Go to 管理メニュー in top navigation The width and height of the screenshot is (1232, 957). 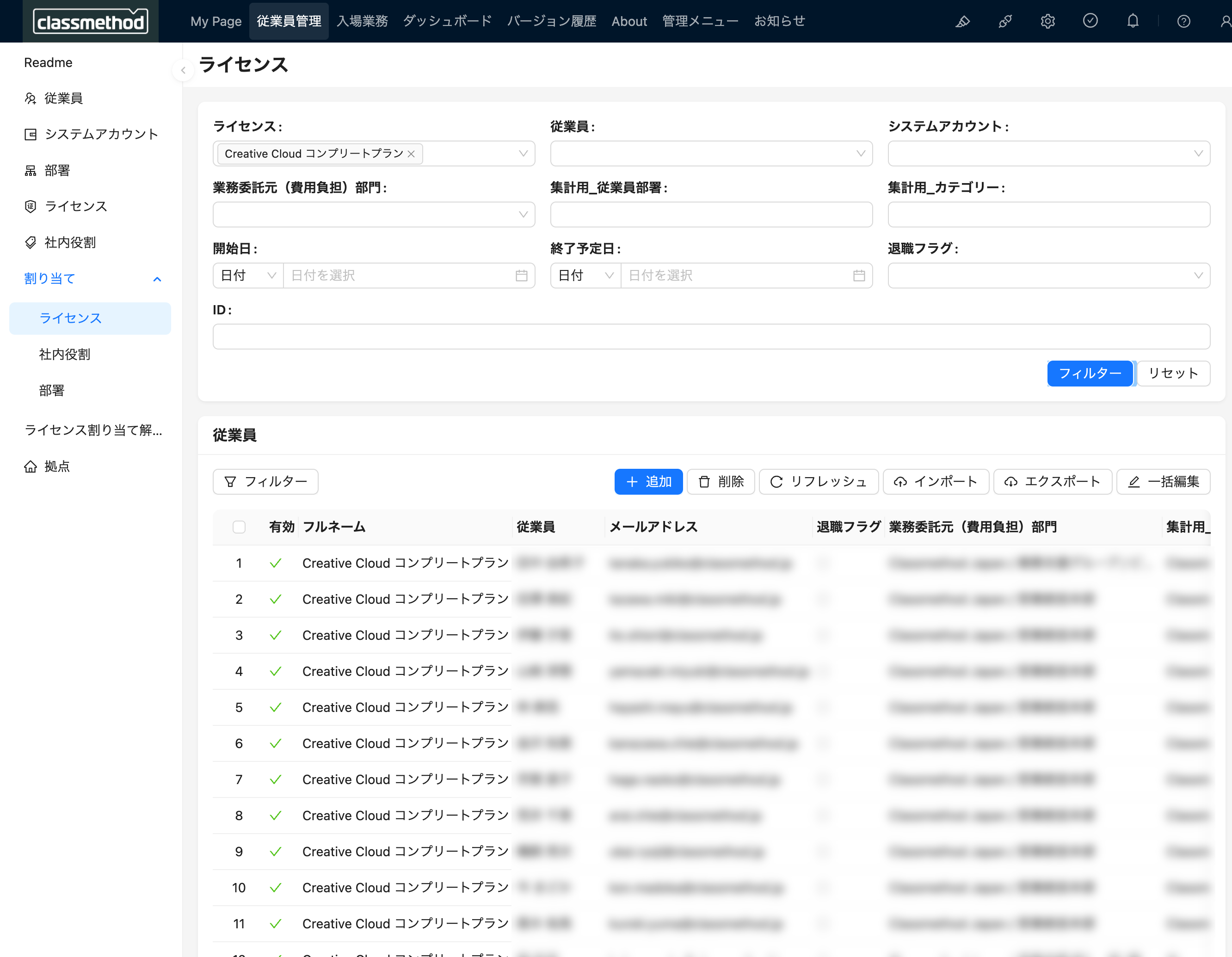(x=700, y=21)
